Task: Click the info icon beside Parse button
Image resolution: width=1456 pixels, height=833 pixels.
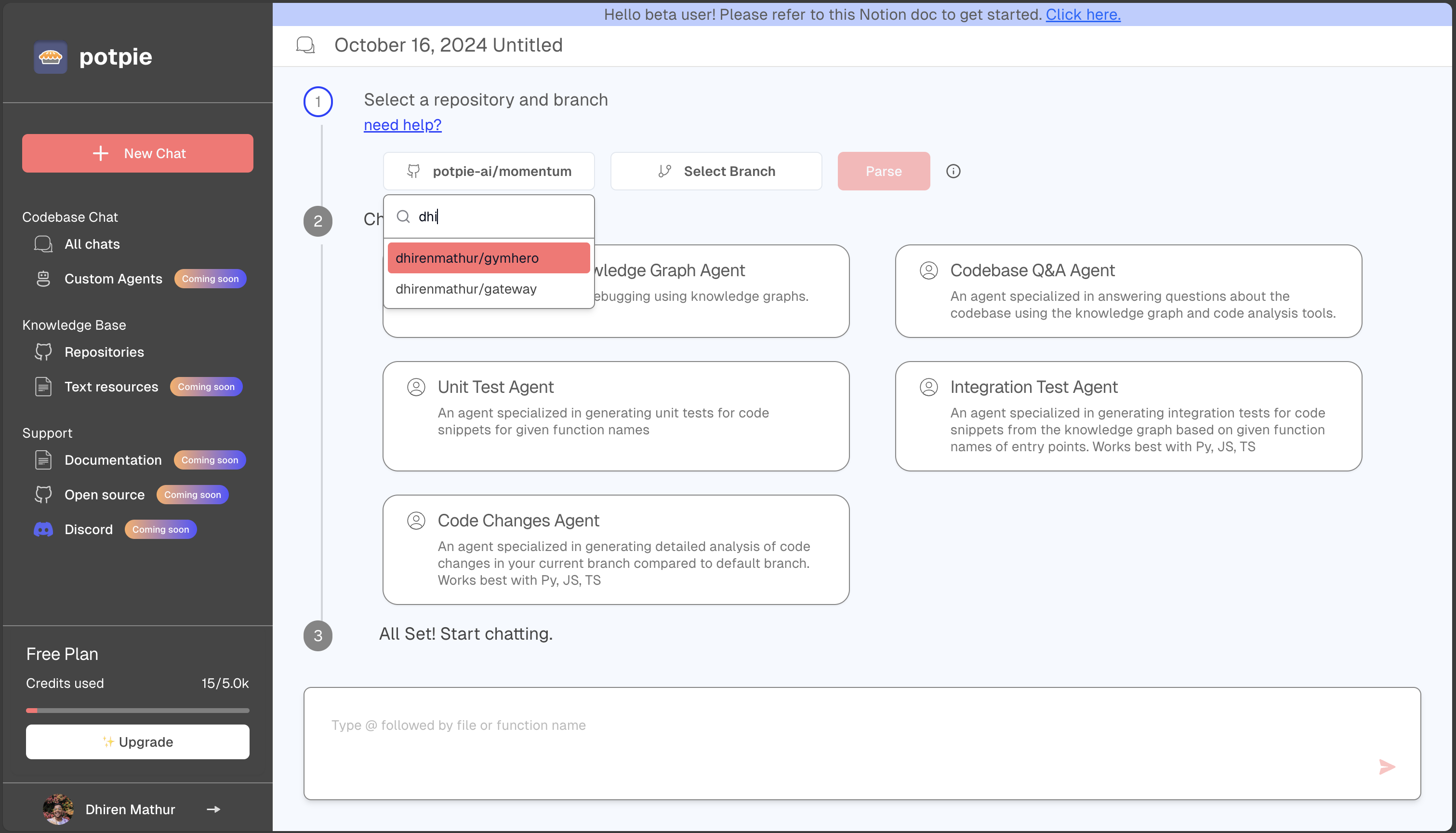Action: (x=953, y=171)
